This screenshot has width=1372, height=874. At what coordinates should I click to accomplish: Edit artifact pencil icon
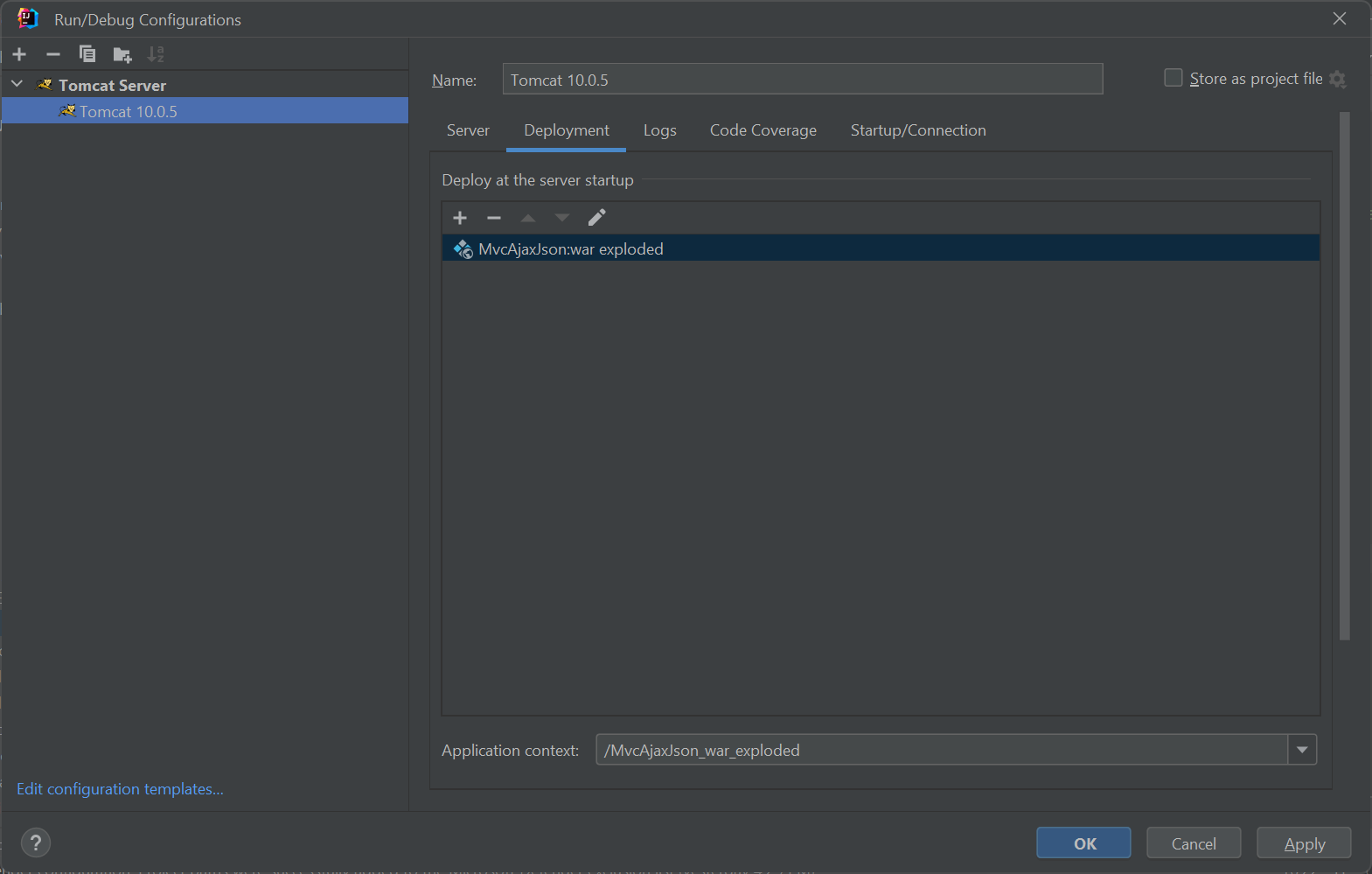(596, 218)
